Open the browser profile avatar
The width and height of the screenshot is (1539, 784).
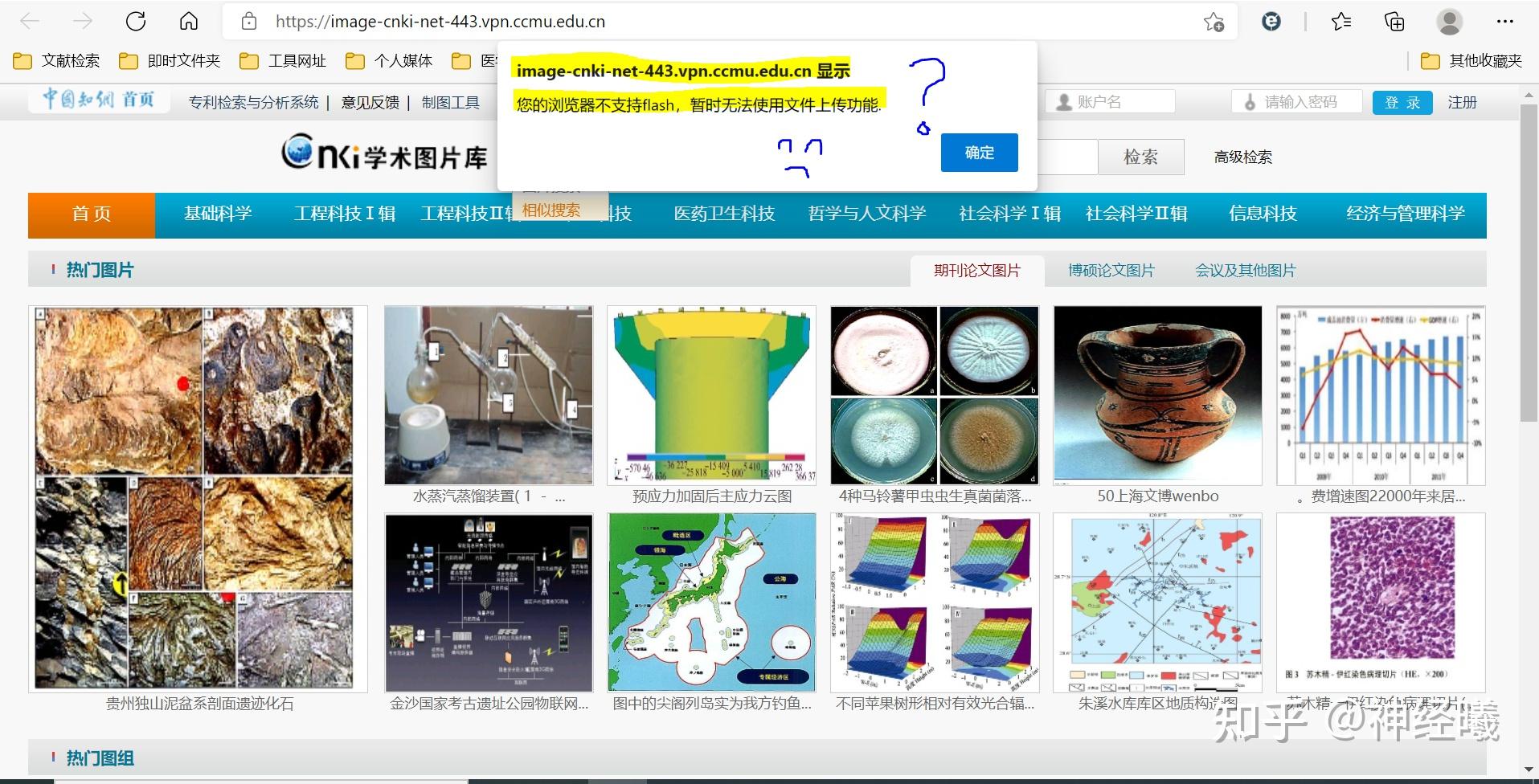point(1449,22)
